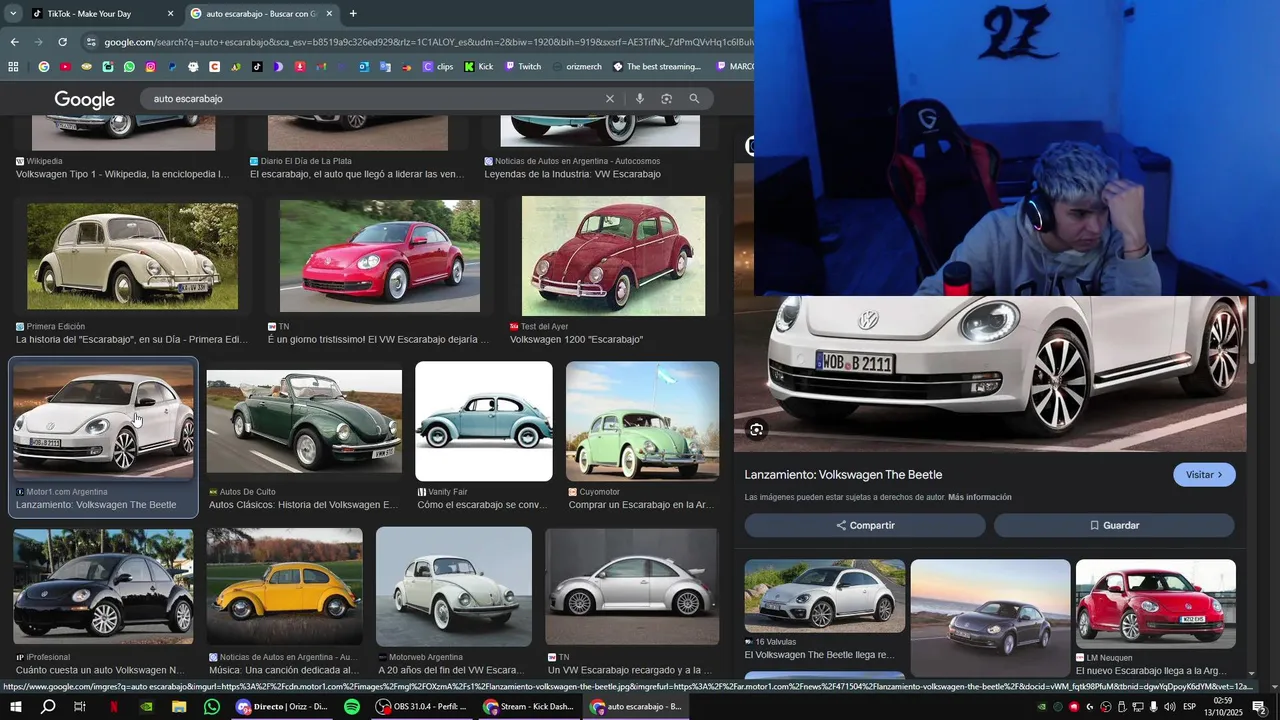Submit search using the magnifier icon
This screenshot has width=1280, height=720.
694,99
